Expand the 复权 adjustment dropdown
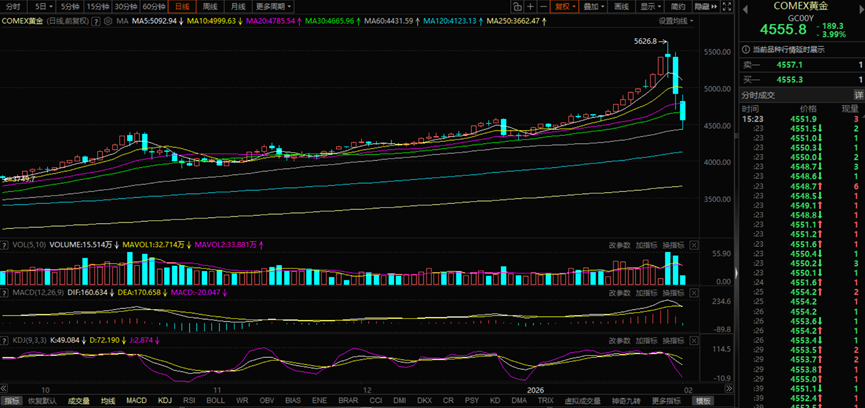The height and width of the screenshot is (408, 865). (565, 6)
